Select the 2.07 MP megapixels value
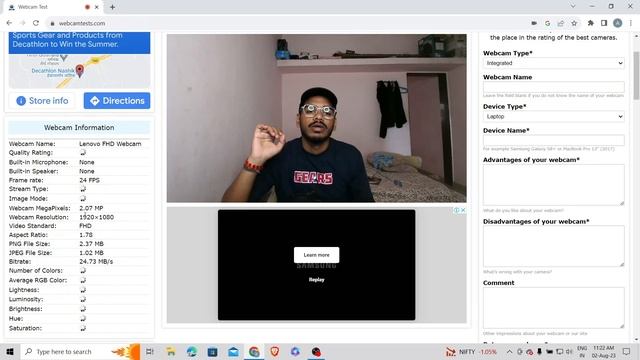Viewport: 640px width, 360px height. click(91, 208)
